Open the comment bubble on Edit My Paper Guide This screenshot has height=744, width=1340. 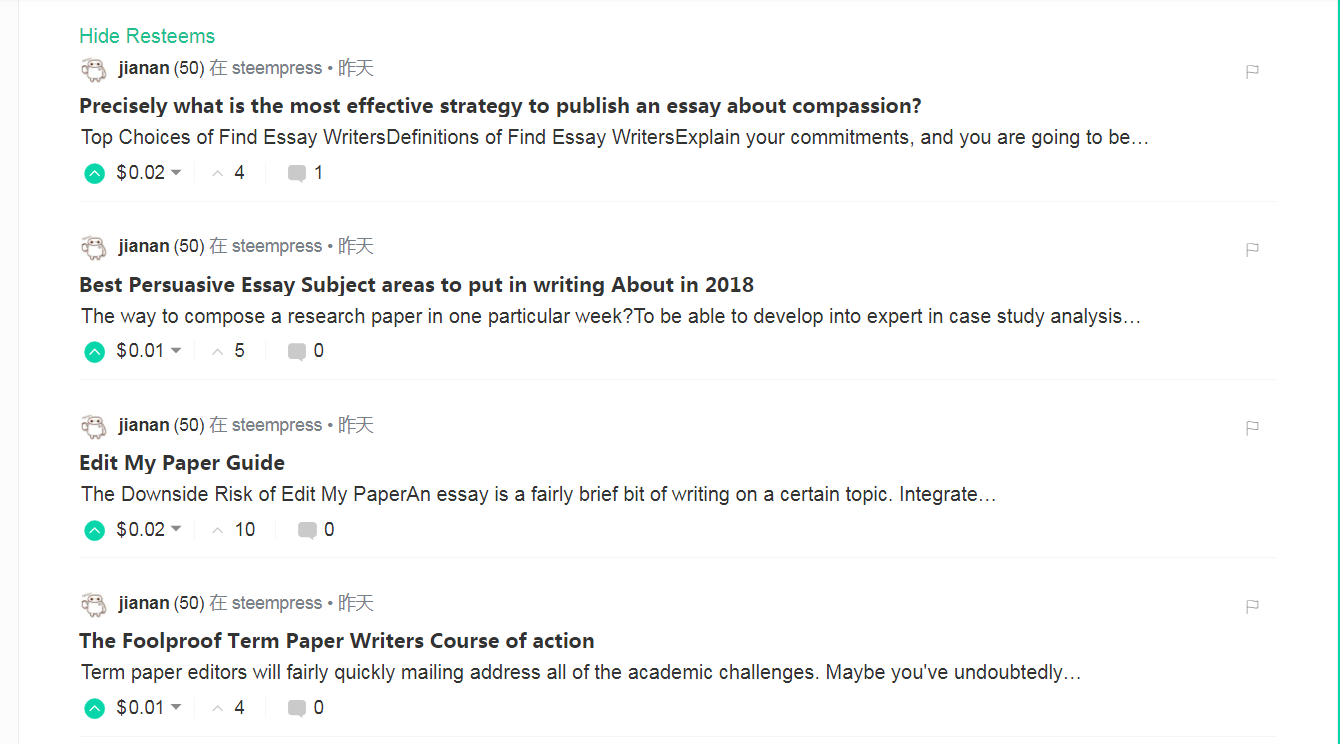pos(309,529)
